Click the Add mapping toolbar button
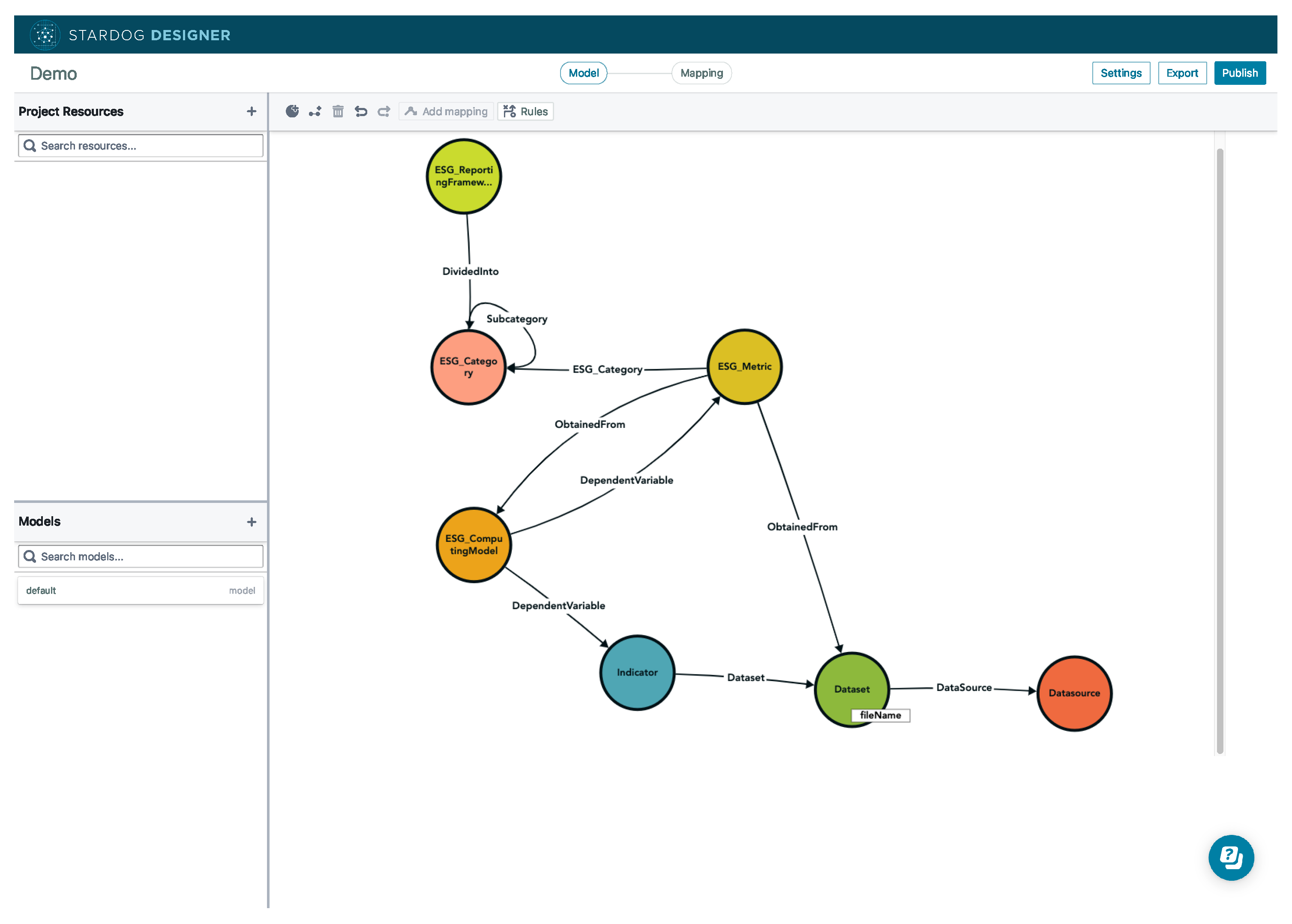This screenshot has width=1292, height=924. point(447,111)
